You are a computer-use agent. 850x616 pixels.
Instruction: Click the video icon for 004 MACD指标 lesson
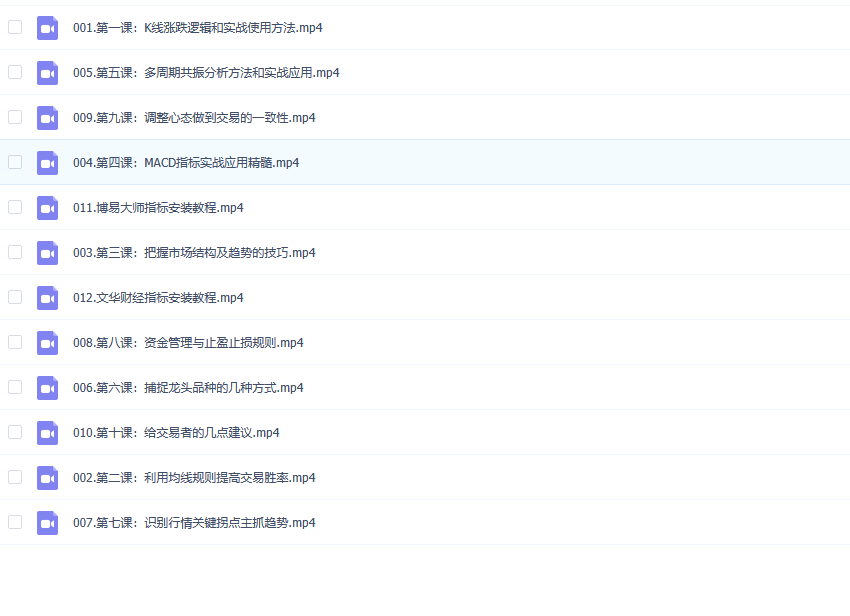point(47,162)
